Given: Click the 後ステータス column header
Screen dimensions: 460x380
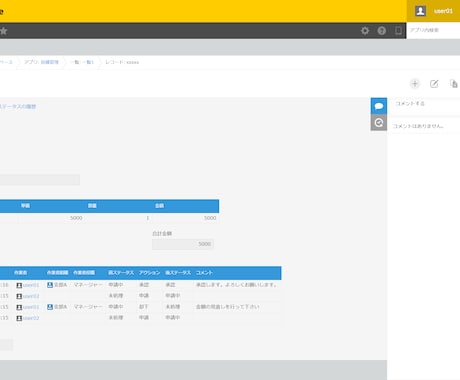Looking at the screenshot, I should pos(178,273).
